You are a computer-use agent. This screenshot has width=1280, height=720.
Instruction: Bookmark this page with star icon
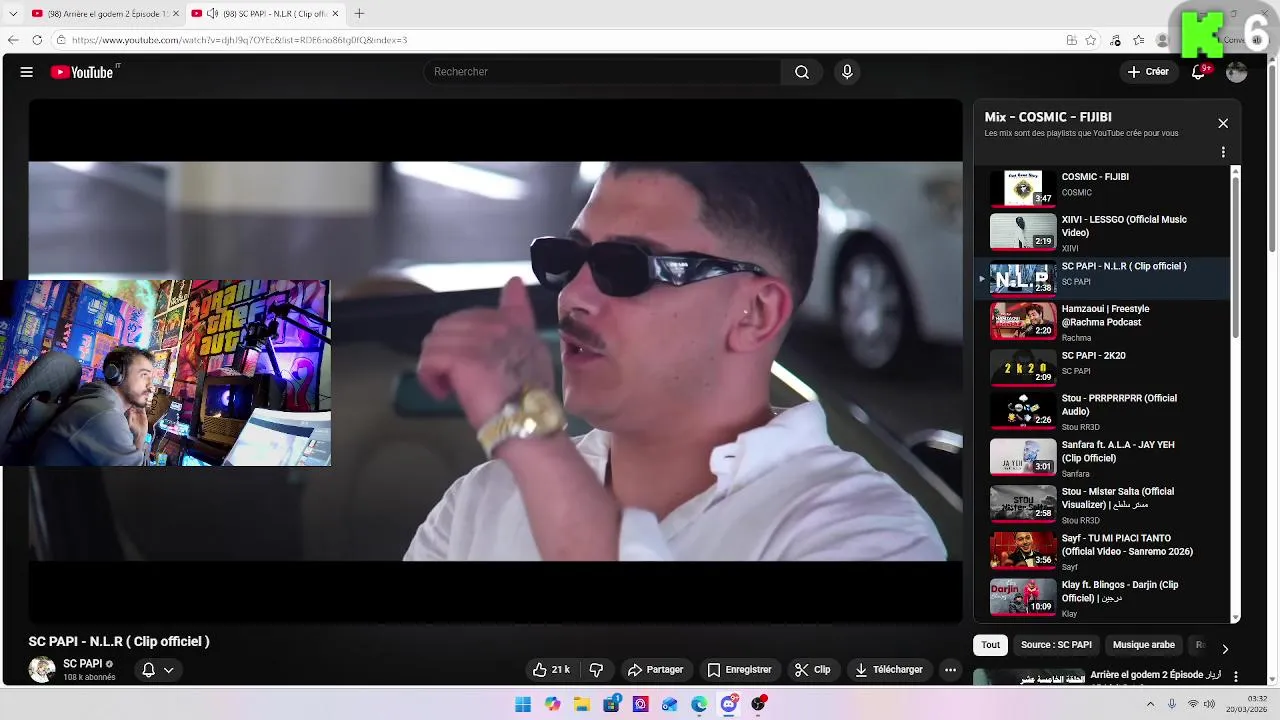pyautogui.click(x=1091, y=40)
